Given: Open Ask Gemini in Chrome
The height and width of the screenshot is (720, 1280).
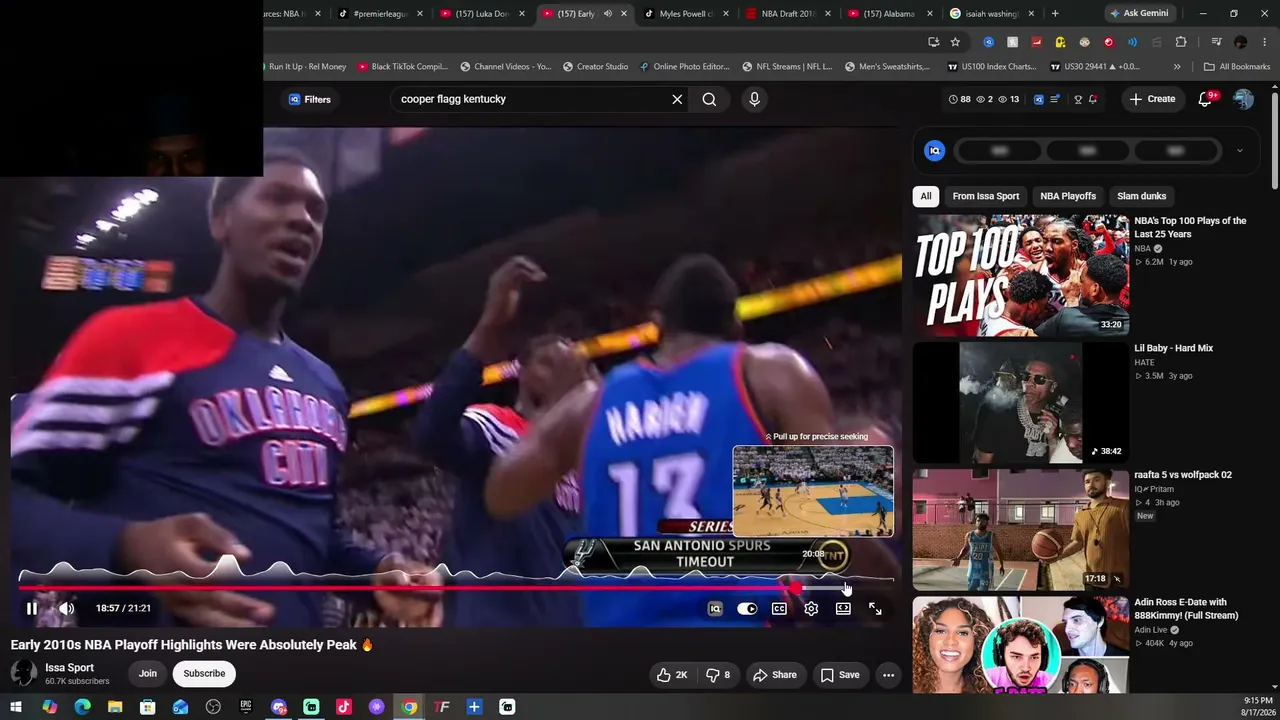Looking at the screenshot, I should pos(1138,14).
